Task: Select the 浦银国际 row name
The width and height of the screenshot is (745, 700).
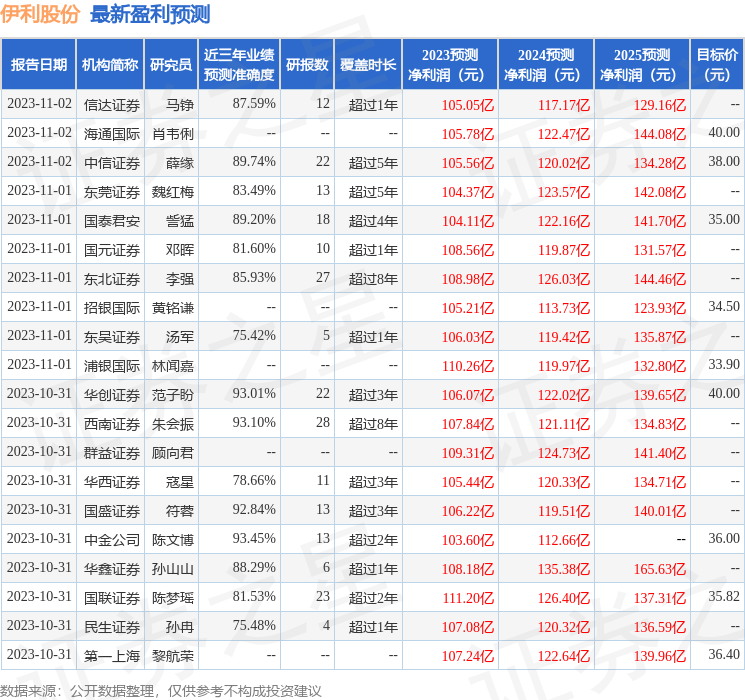Action: [112, 365]
